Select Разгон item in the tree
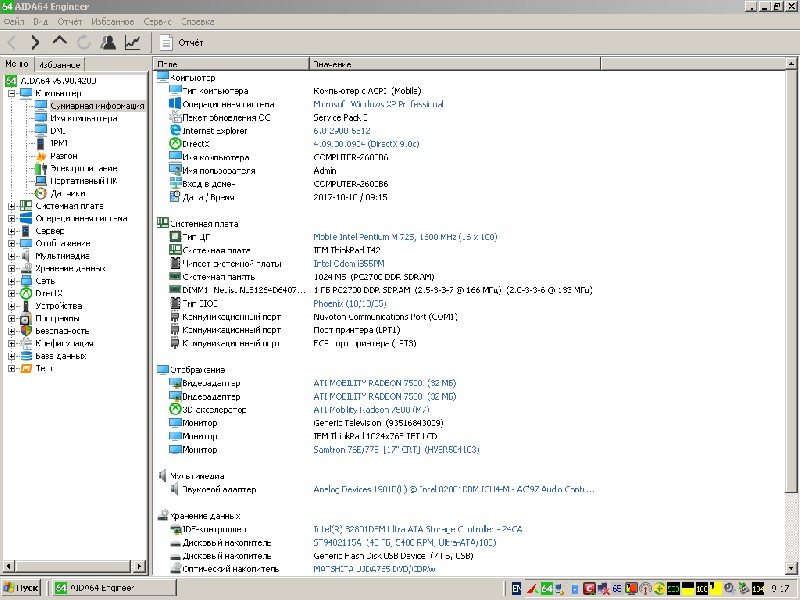Viewport: 800px width, 600px height. point(63,156)
